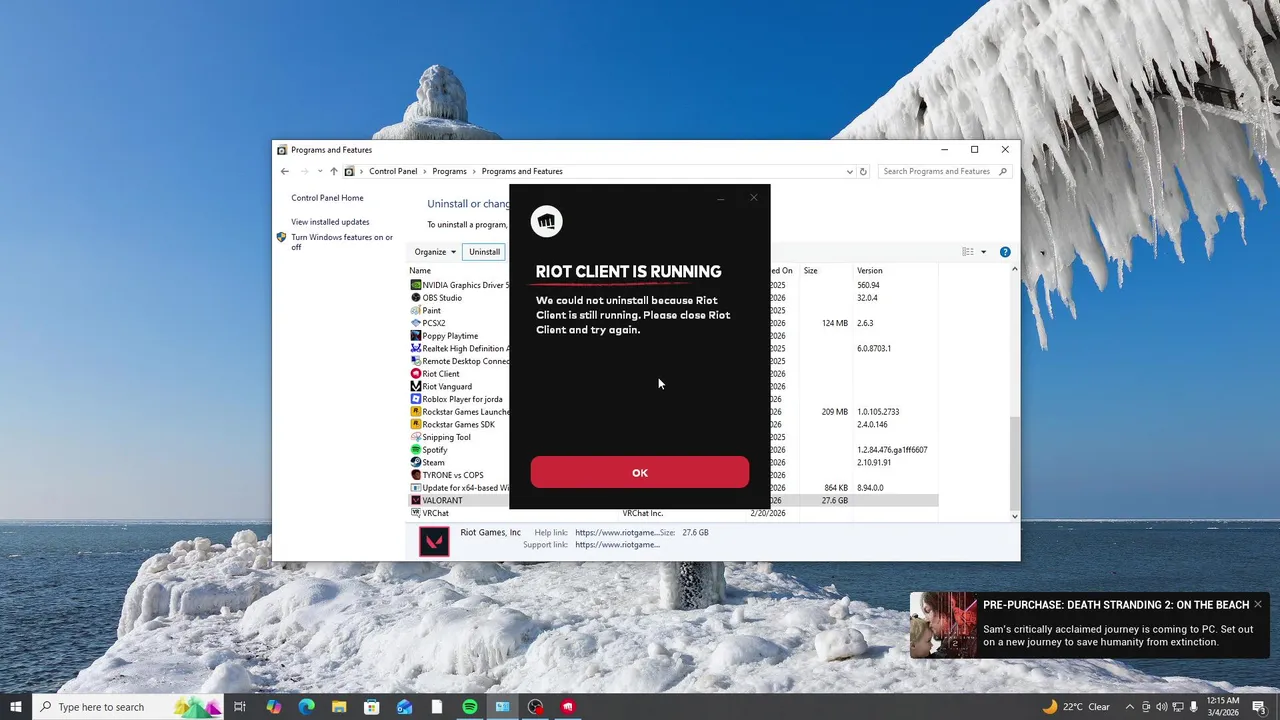Close the Riot Client dialog

[754, 198]
